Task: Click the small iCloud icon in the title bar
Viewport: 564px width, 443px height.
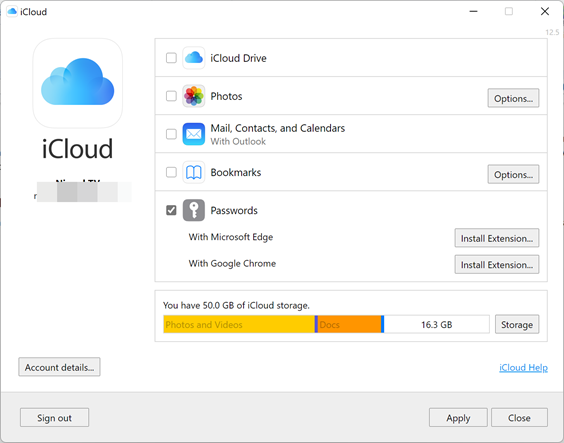Action: pos(12,12)
